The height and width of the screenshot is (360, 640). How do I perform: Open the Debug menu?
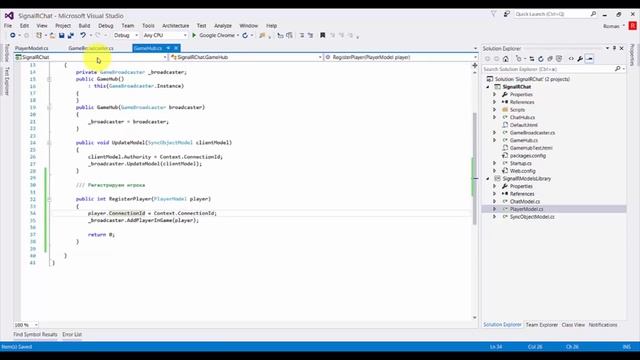(106, 26)
